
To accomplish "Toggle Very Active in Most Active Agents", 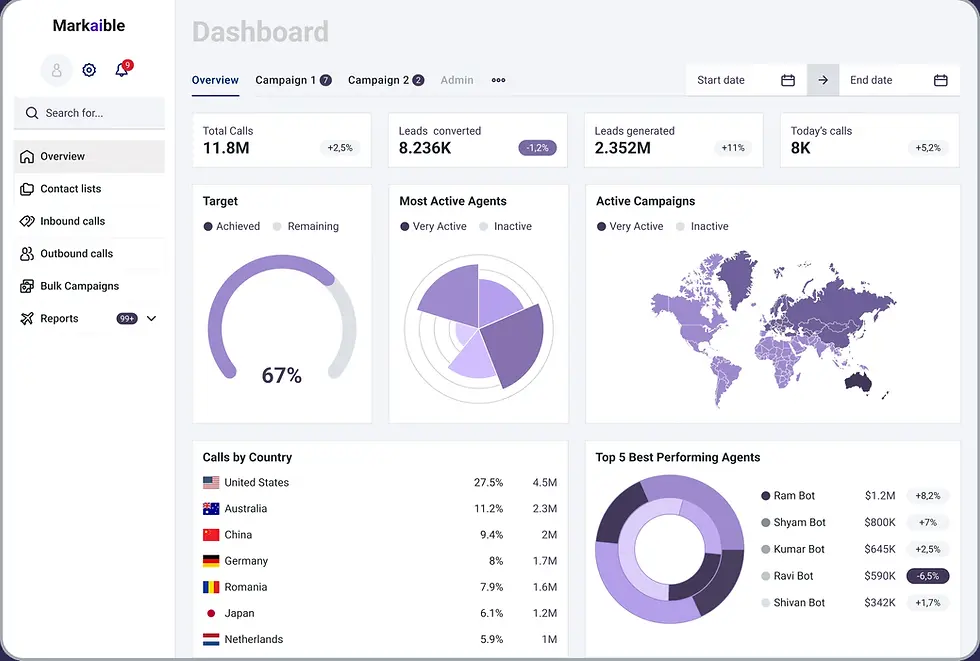I will 433,226.
